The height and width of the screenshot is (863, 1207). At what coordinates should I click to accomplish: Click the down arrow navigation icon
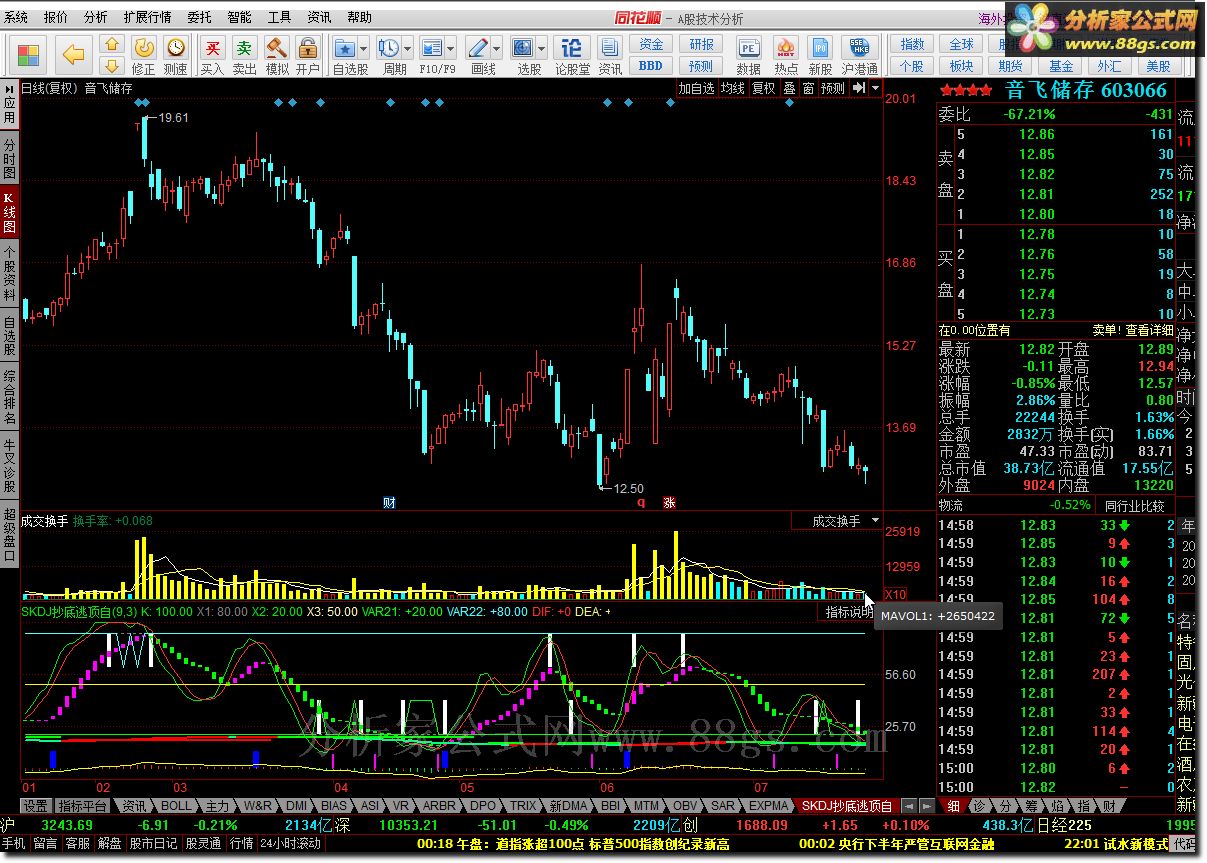tap(112, 66)
